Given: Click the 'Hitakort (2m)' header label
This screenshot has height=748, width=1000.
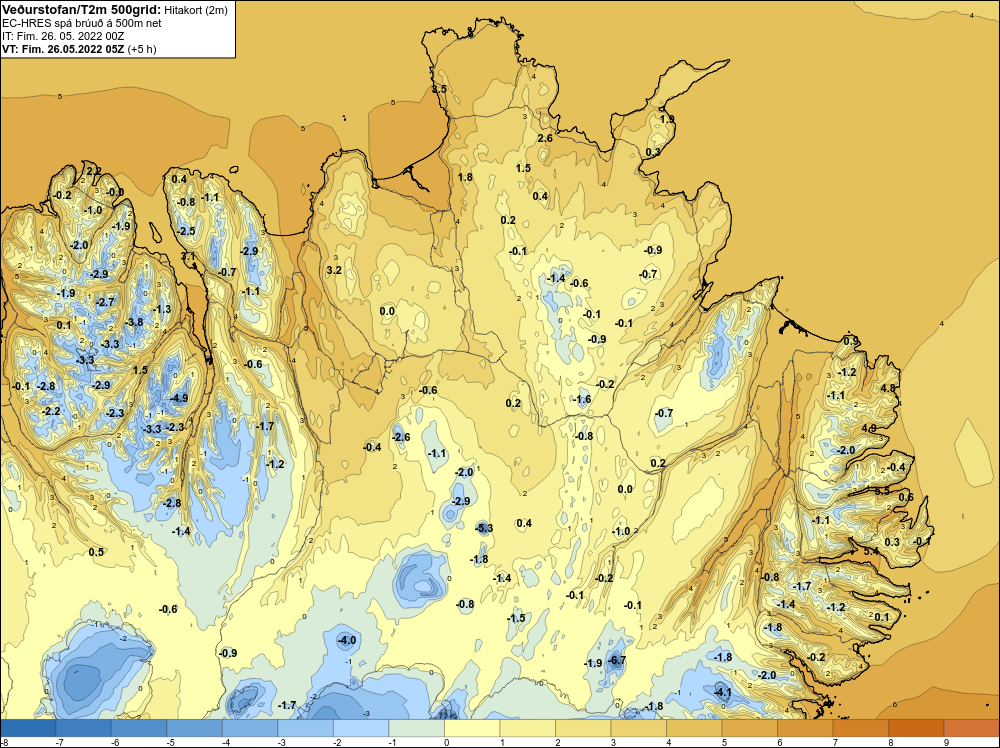Looking at the screenshot, I should 196,10.
